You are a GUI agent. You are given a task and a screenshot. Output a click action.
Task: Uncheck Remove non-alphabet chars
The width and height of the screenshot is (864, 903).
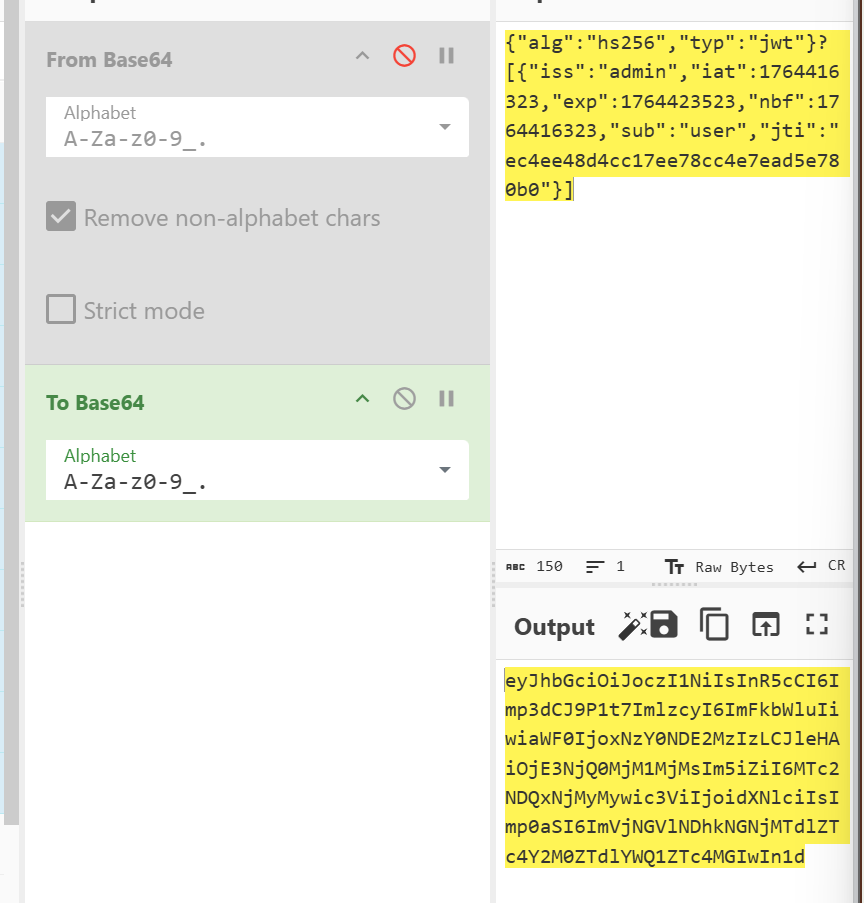coord(62,217)
